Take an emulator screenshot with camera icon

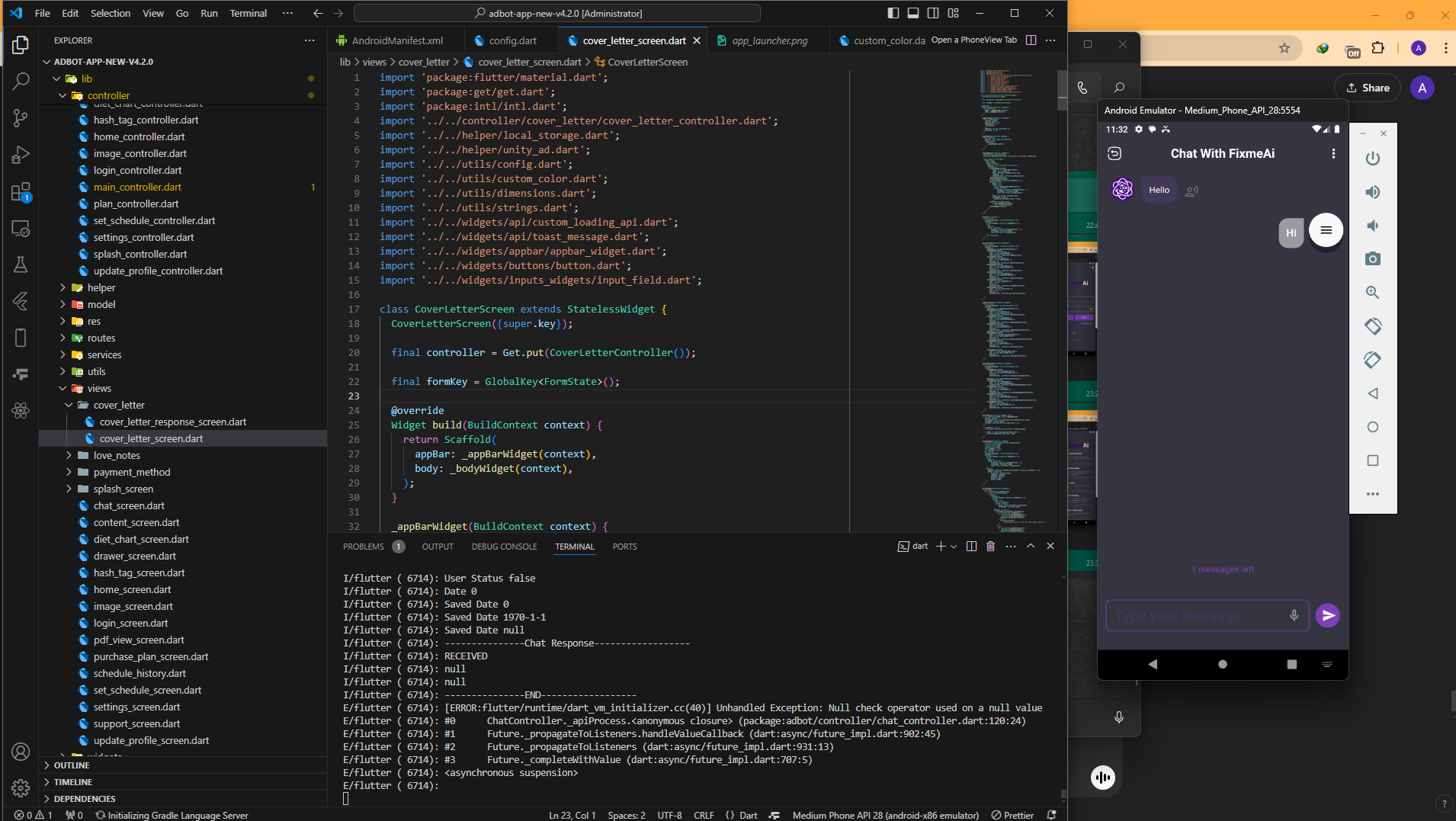click(1372, 259)
